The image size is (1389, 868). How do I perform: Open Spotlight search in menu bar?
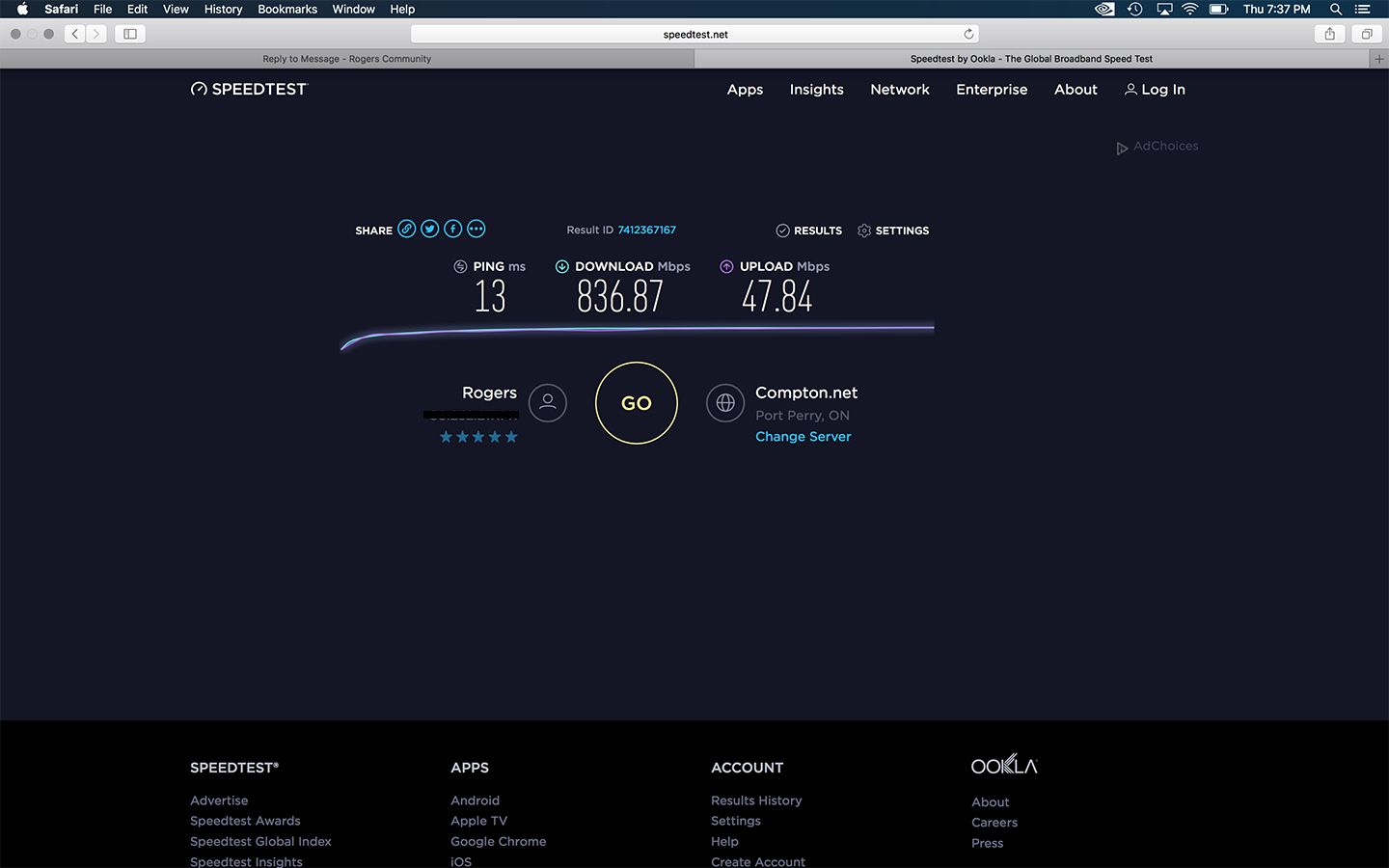[1336, 9]
